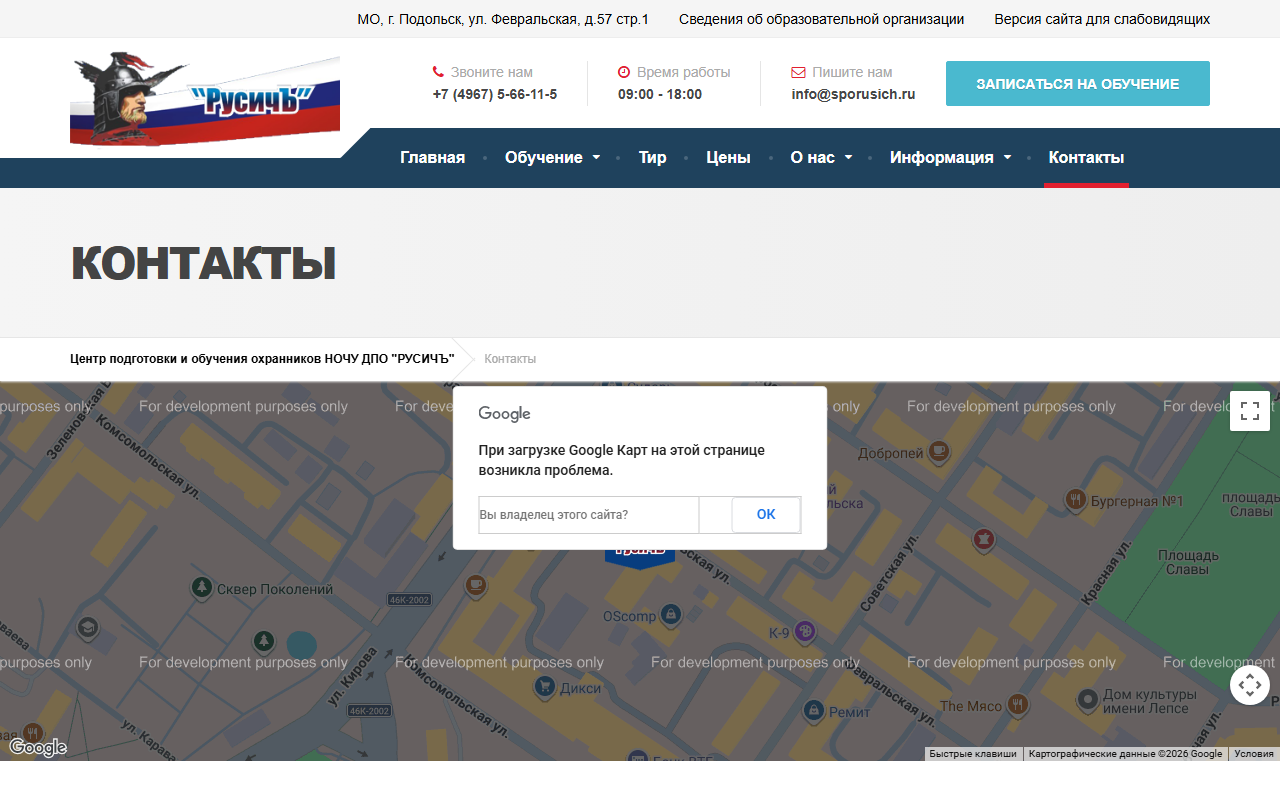Click the info@sporusich.ru email address
Screen dimensions: 1280x800
pos(853,94)
